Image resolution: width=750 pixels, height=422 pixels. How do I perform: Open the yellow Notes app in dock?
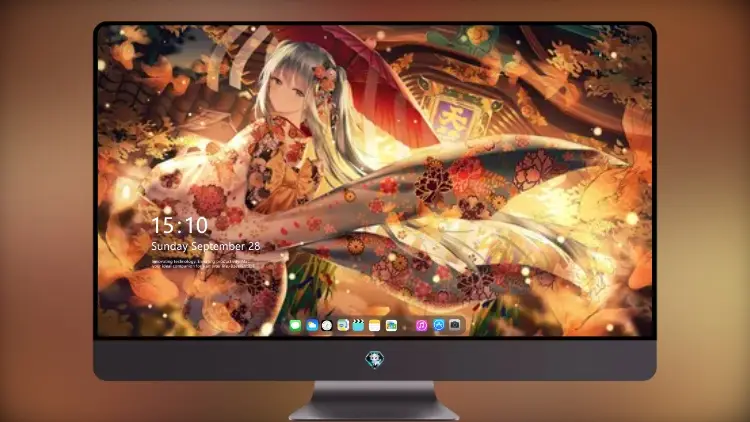375,325
